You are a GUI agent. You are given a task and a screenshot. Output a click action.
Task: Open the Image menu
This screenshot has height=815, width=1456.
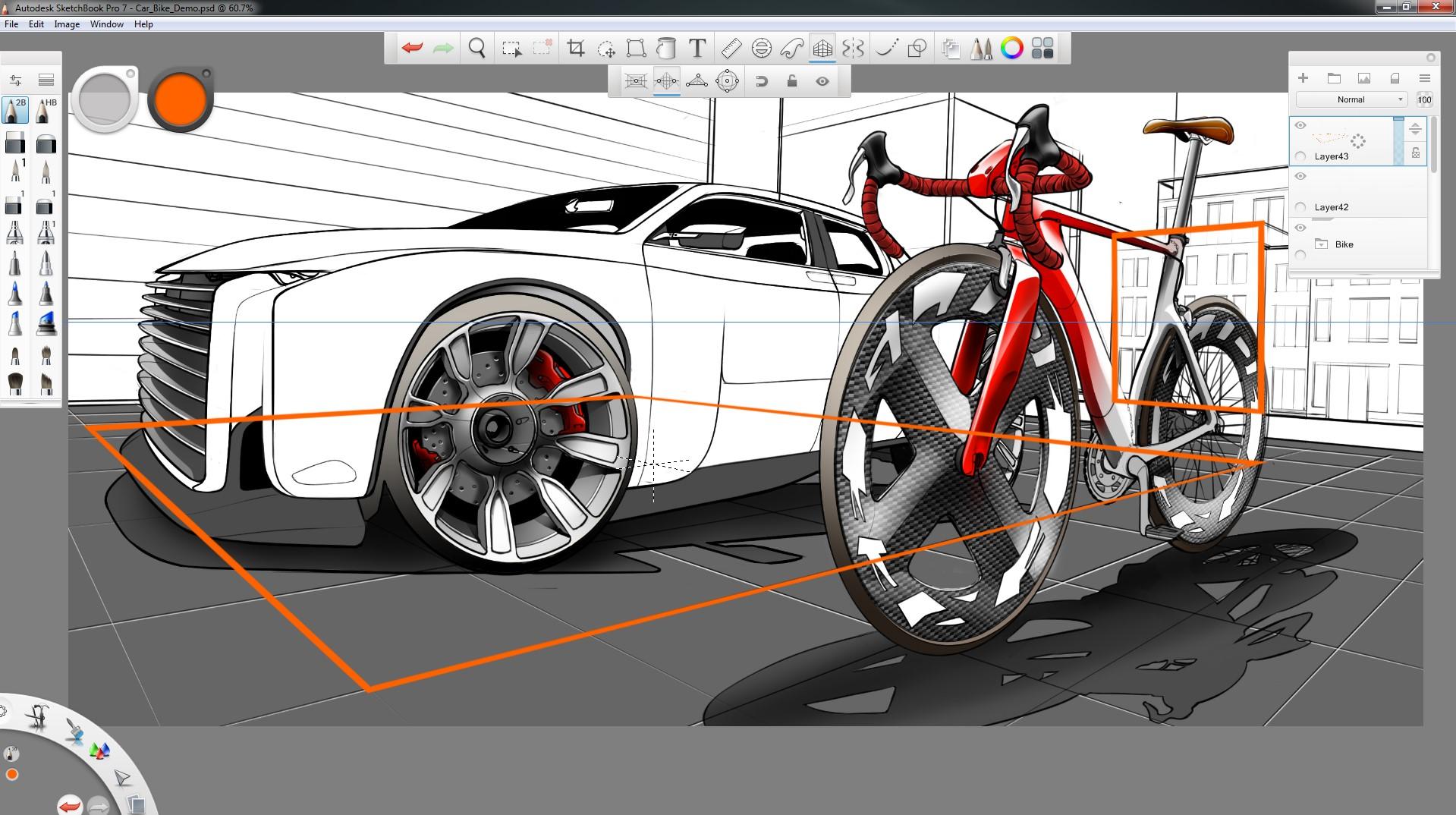67,24
